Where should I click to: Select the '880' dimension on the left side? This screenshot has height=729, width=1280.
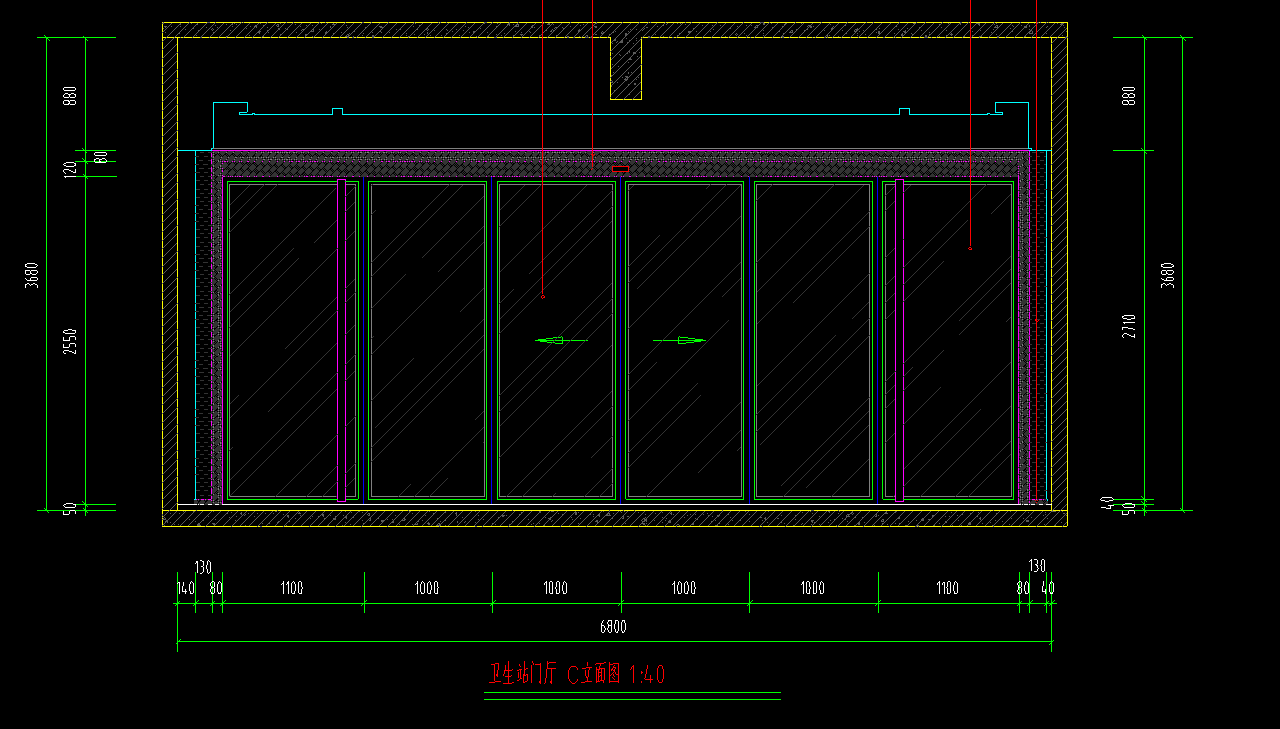pos(69,96)
